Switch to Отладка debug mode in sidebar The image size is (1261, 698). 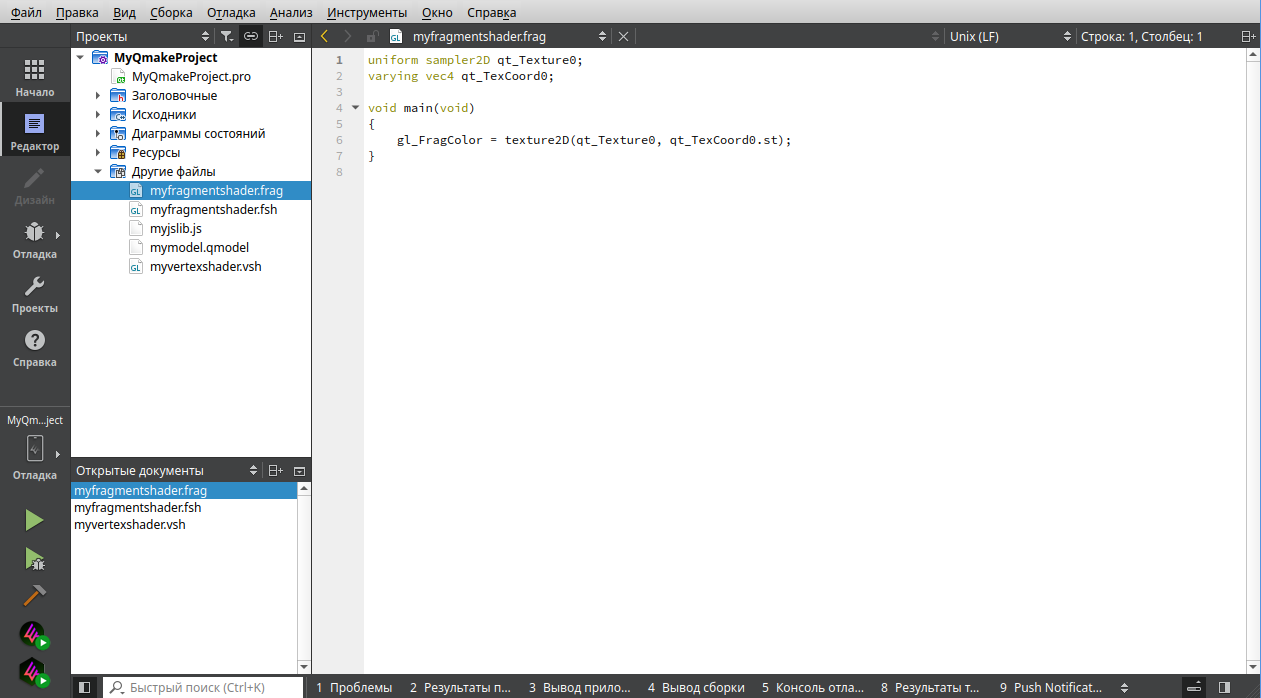tap(34, 240)
